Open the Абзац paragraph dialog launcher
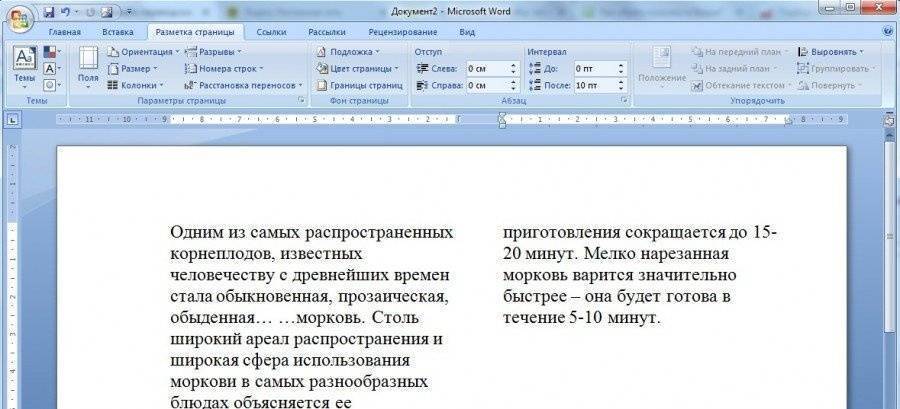This screenshot has height=409, width=900. pos(624,101)
